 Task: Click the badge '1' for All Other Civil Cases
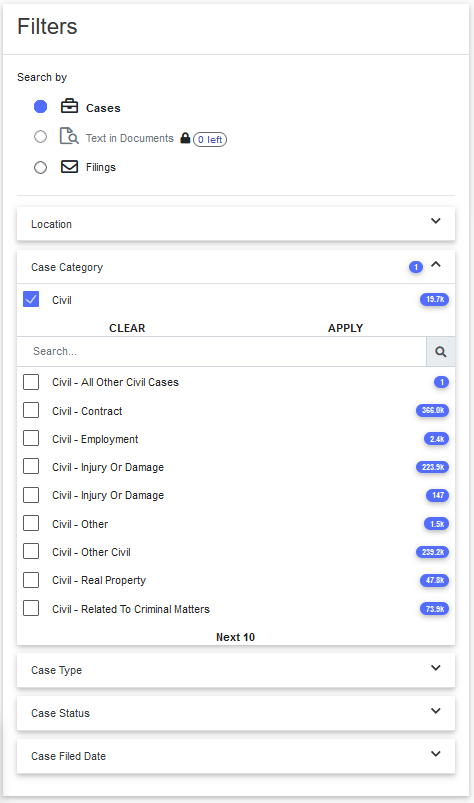point(441,382)
